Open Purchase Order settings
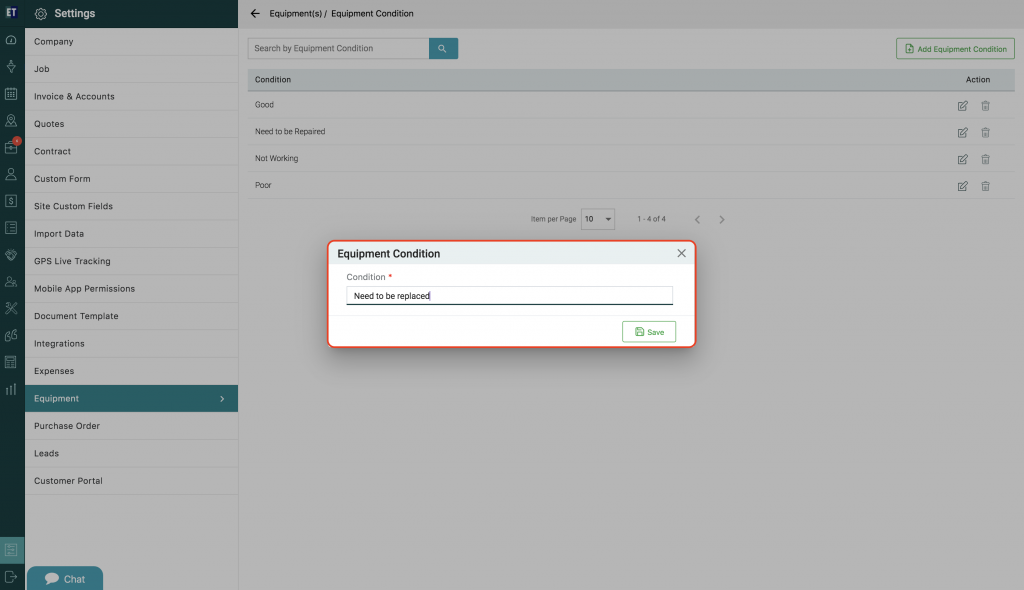Image resolution: width=1024 pixels, height=590 pixels. click(x=131, y=425)
